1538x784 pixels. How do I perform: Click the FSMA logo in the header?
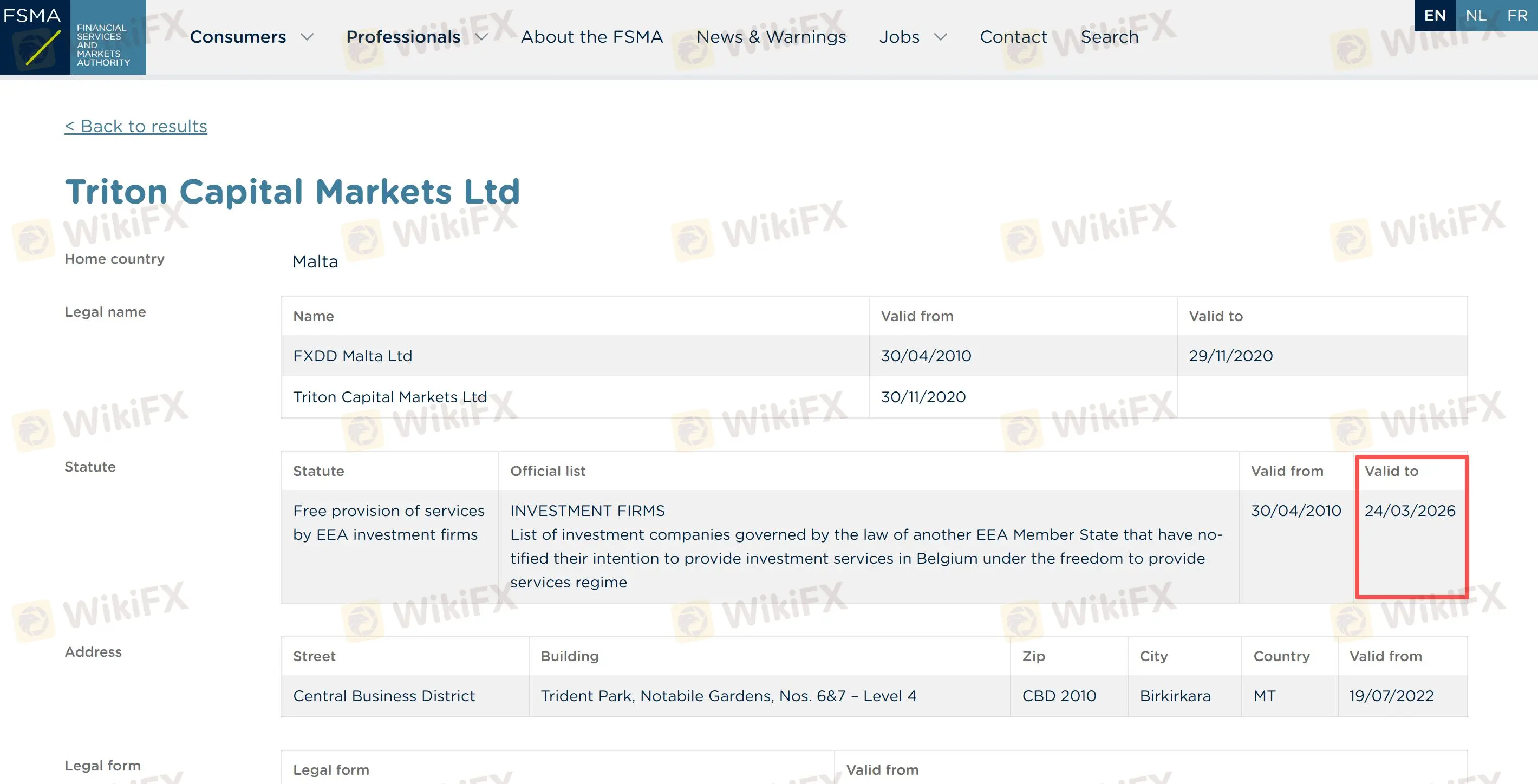(x=73, y=37)
